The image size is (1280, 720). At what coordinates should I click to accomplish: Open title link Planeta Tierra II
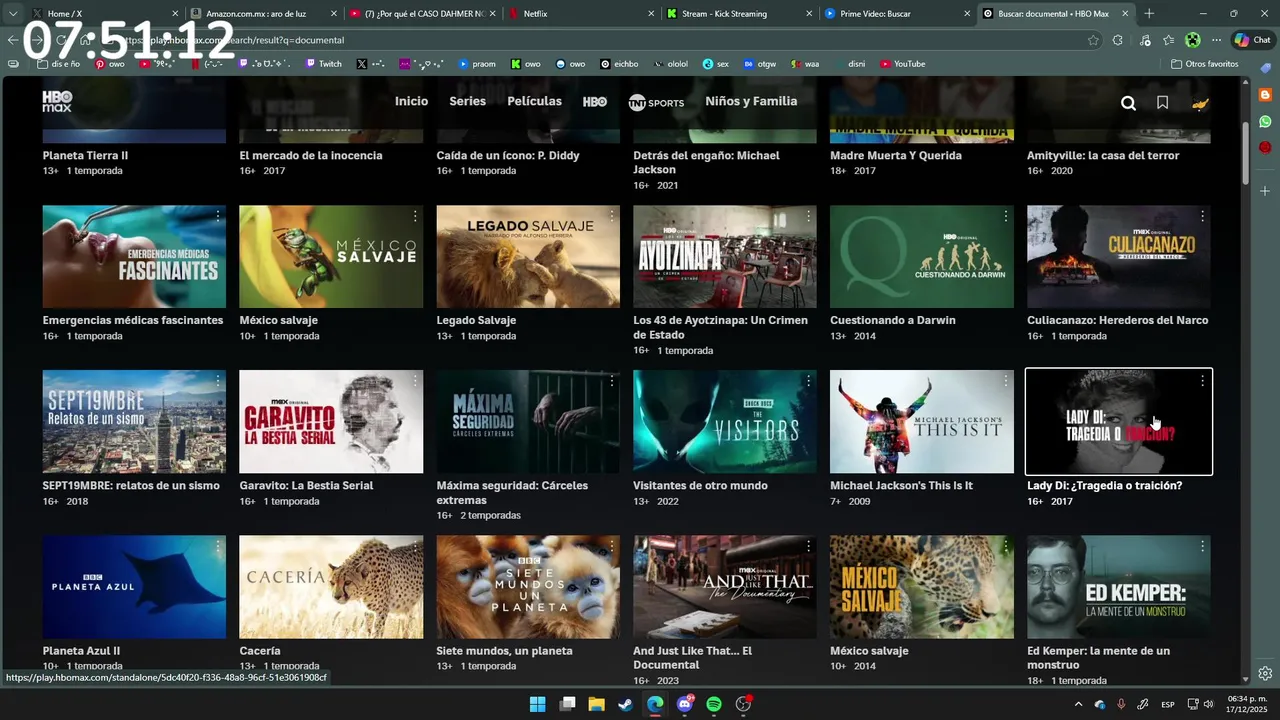tap(85, 155)
